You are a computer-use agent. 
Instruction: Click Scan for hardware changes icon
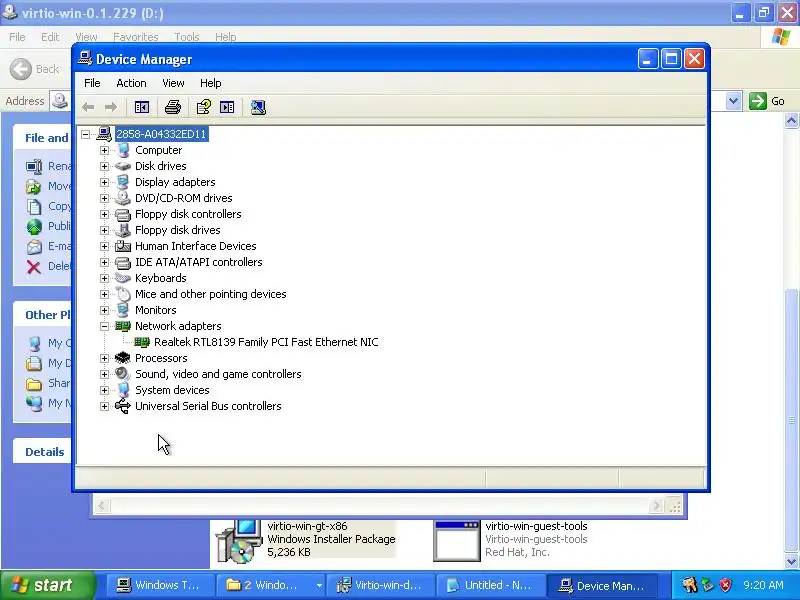pyautogui.click(x=258, y=107)
